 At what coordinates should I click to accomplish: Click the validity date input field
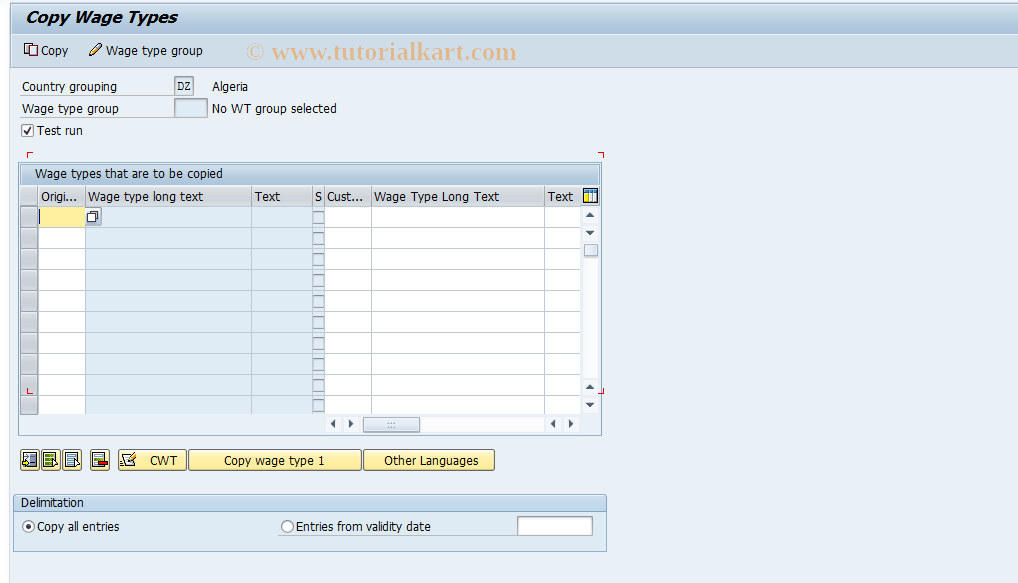tap(554, 526)
